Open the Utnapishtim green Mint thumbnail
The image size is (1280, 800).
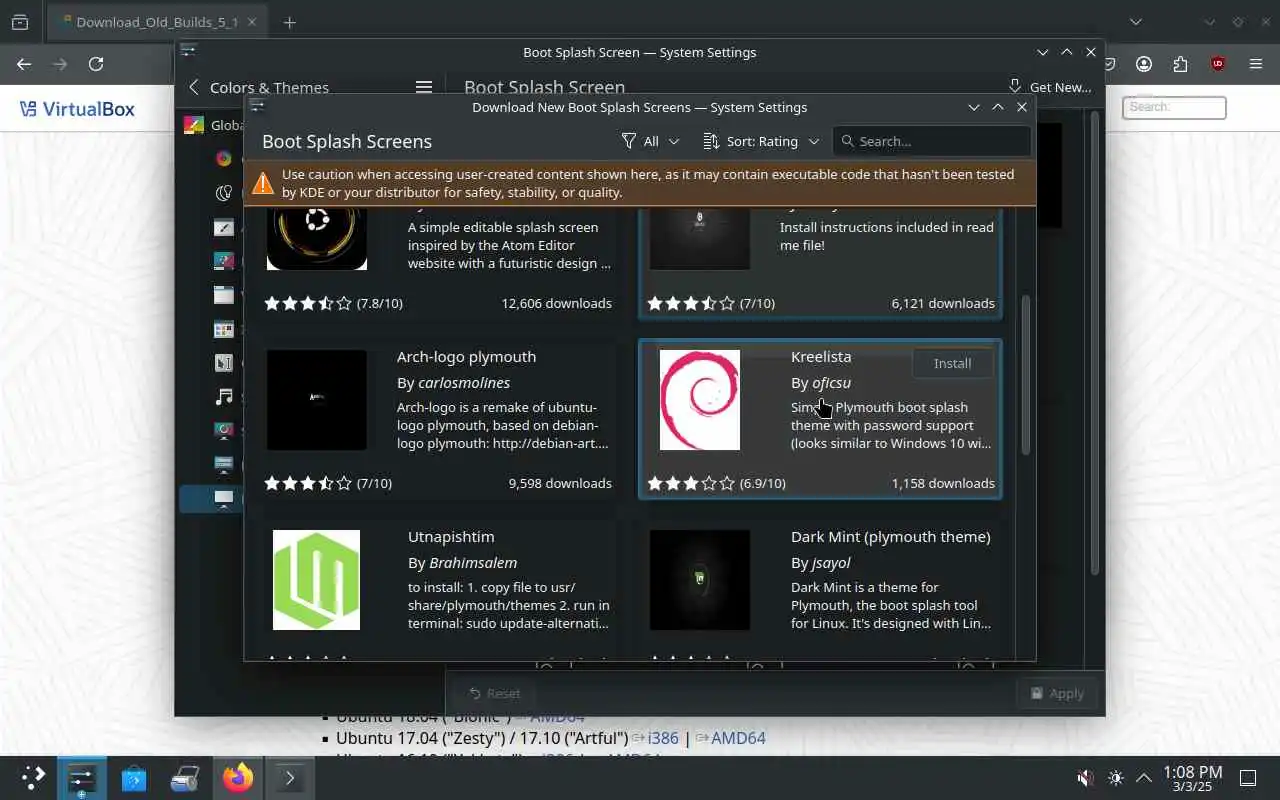317,580
